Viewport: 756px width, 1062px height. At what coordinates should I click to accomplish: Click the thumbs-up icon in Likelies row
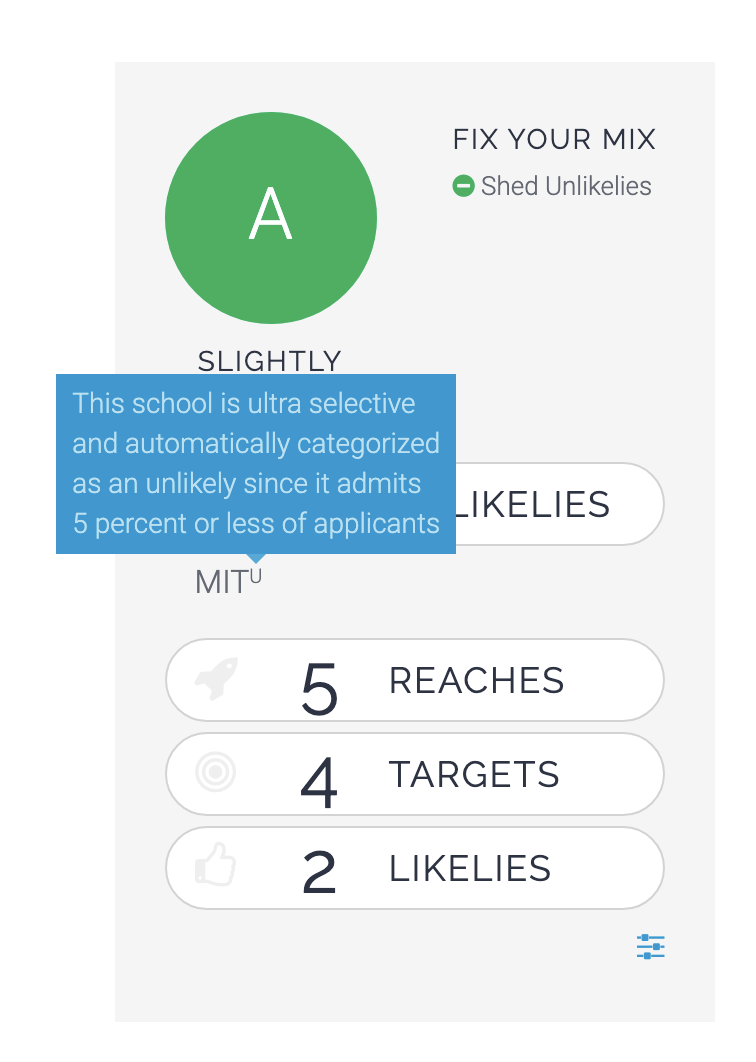click(215, 865)
